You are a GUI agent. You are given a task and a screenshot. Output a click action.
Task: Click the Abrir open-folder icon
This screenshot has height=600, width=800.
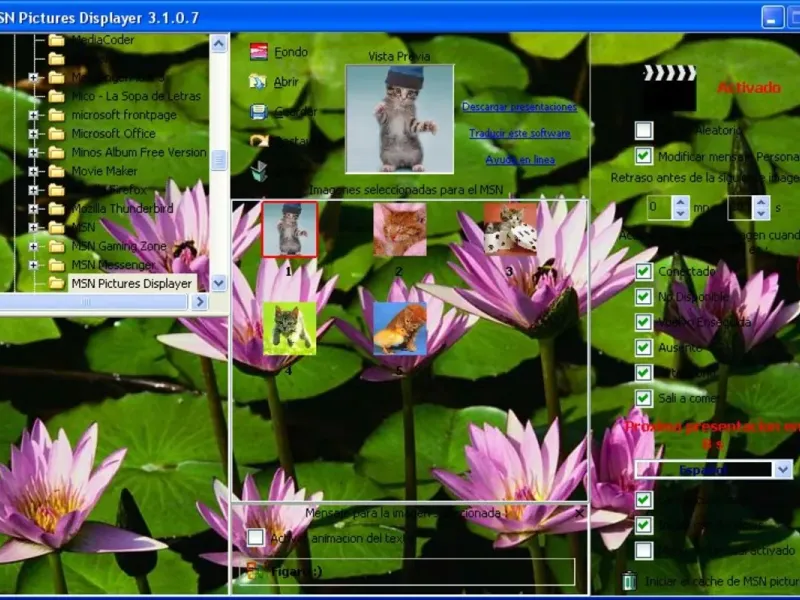pos(258,81)
